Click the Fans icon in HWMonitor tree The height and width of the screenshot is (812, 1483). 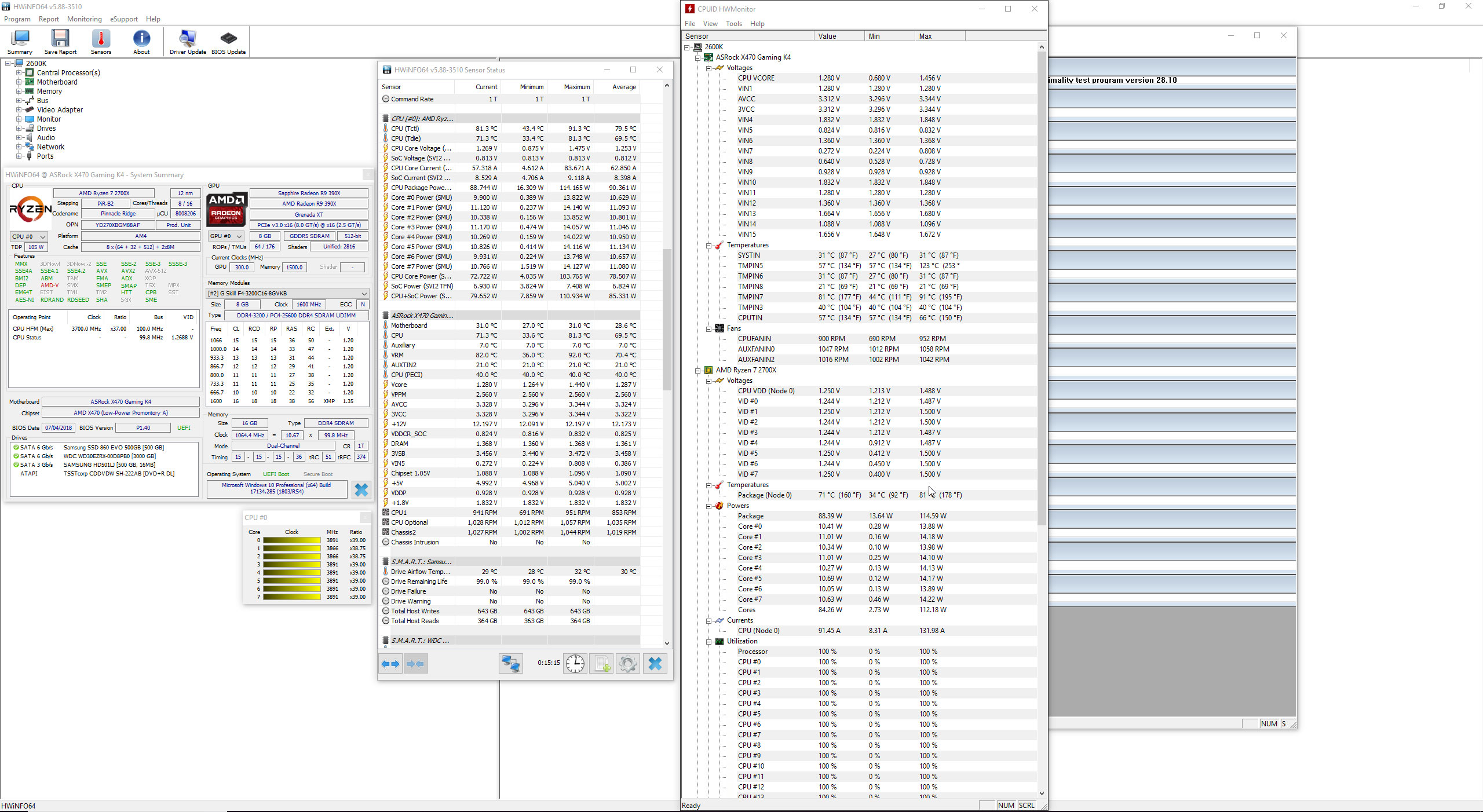tap(719, 328)
